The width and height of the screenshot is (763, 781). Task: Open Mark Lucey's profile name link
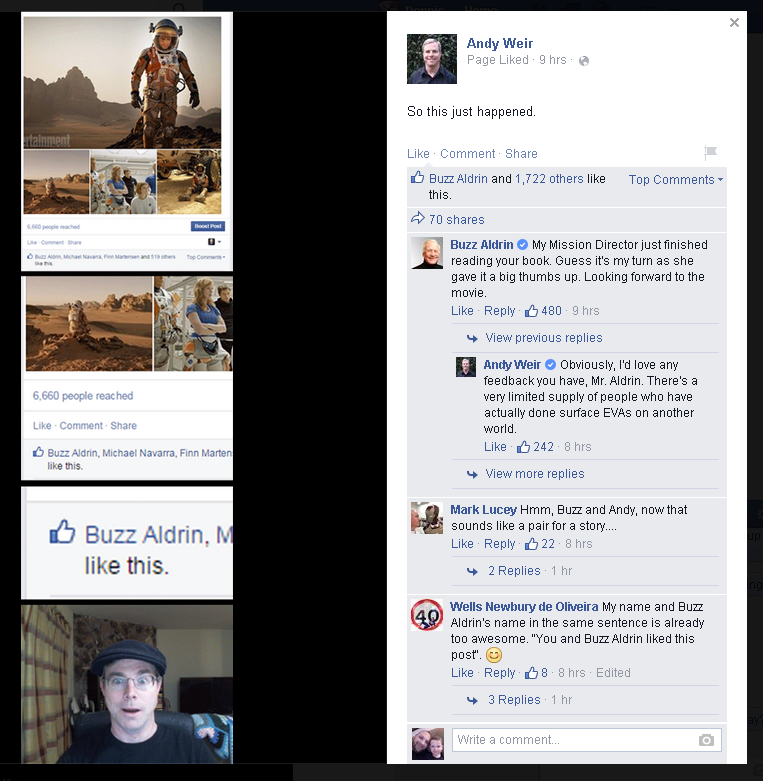click(x=484, y=510)
